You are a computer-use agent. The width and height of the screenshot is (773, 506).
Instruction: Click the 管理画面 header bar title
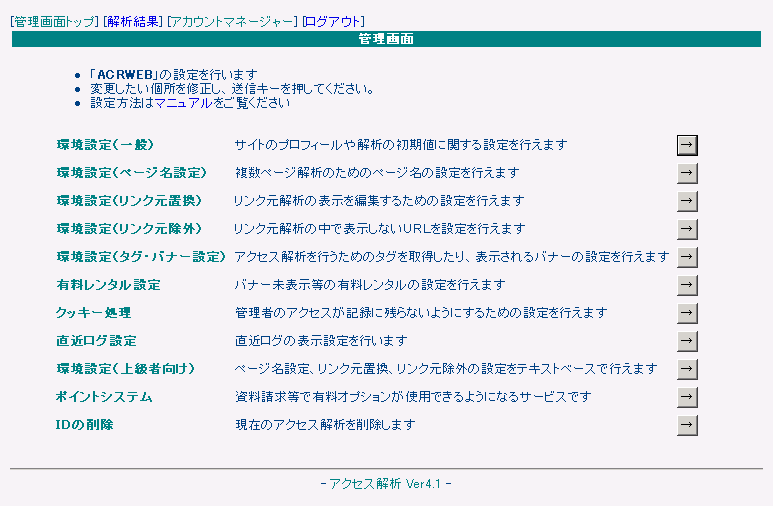pos(386,39)
